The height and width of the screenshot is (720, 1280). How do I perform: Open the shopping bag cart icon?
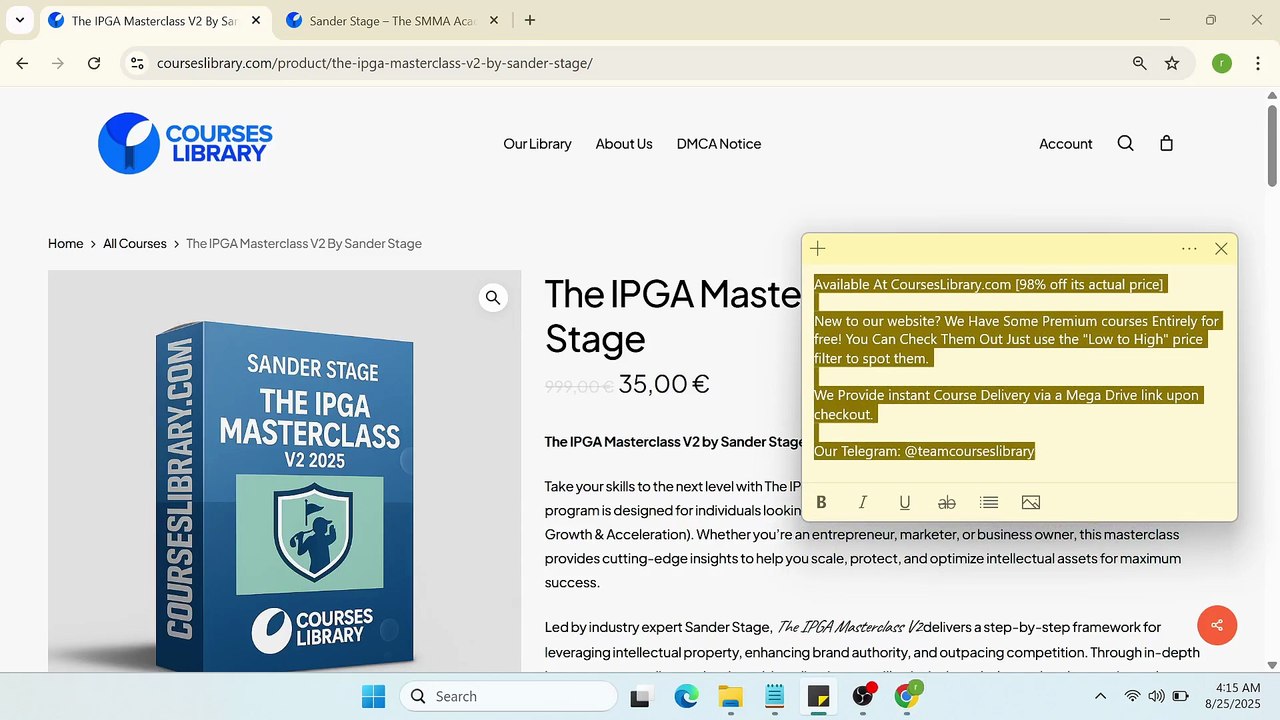pyautogui.click(x=1166, y=143)
